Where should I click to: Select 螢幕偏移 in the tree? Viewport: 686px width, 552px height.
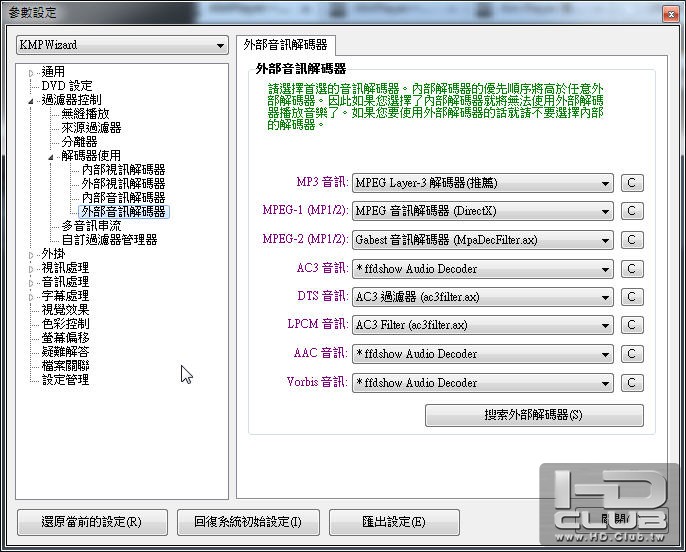[x=65, y=338]
